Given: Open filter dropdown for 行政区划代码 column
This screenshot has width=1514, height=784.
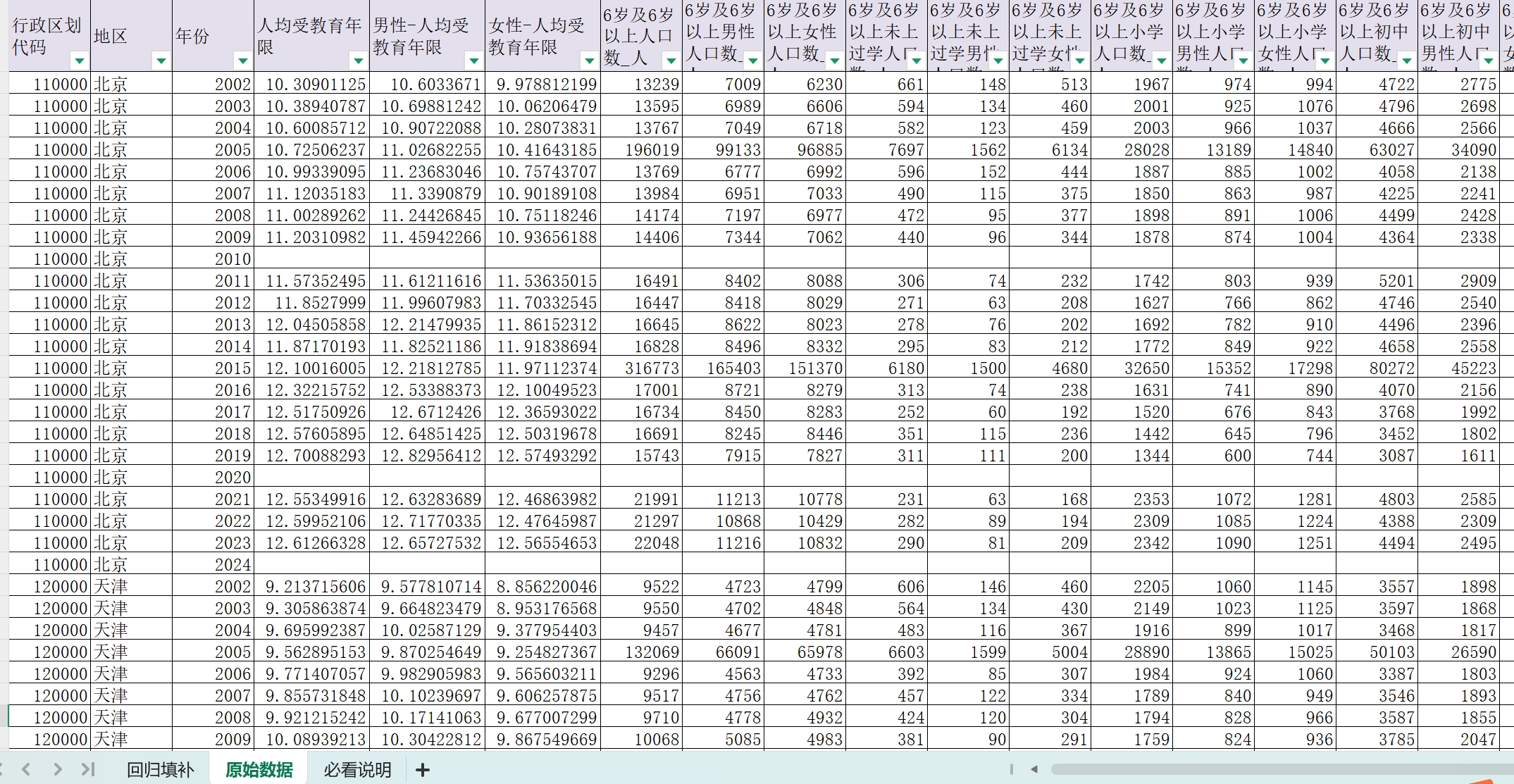Looking at the screenshot, I should [x=80, y=61].
